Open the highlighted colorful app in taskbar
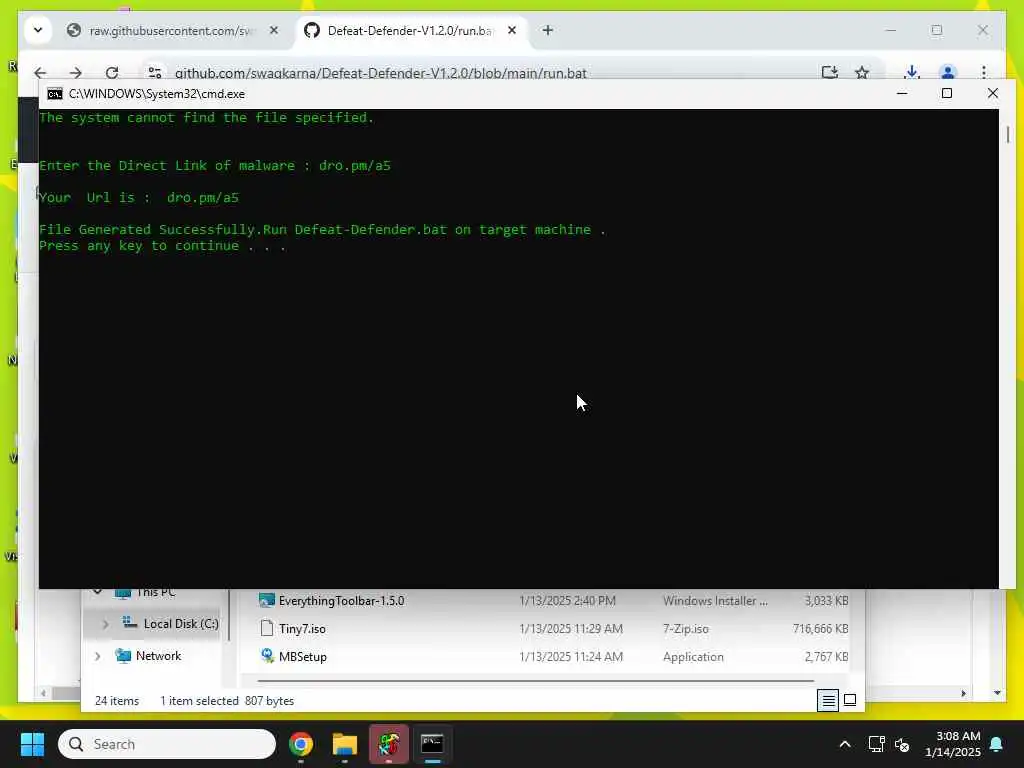 tap(389, 744)
